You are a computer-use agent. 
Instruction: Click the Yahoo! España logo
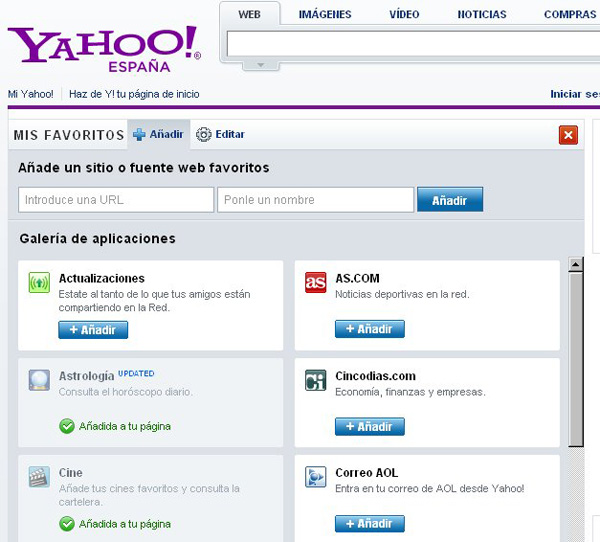[104, 49]
